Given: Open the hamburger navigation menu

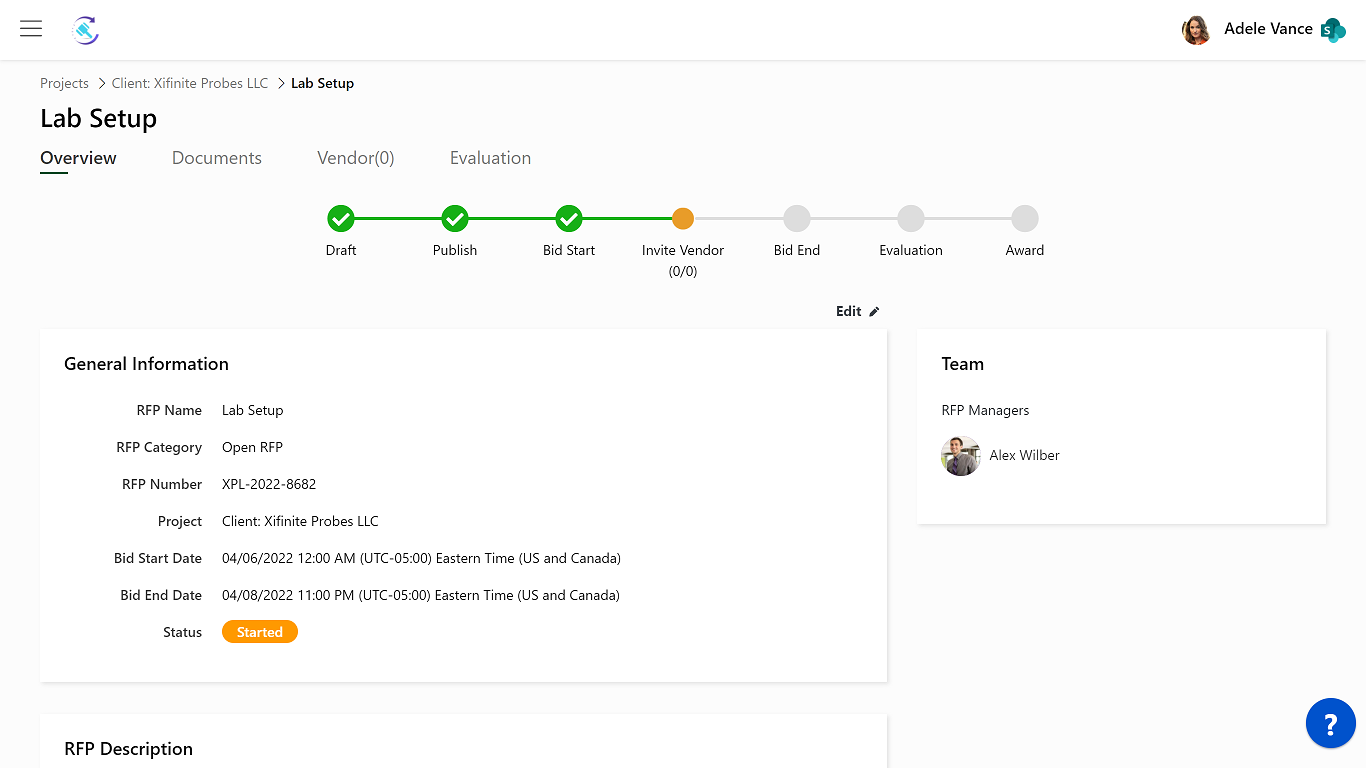Looking at the screenshot, I should click(31, 29).
